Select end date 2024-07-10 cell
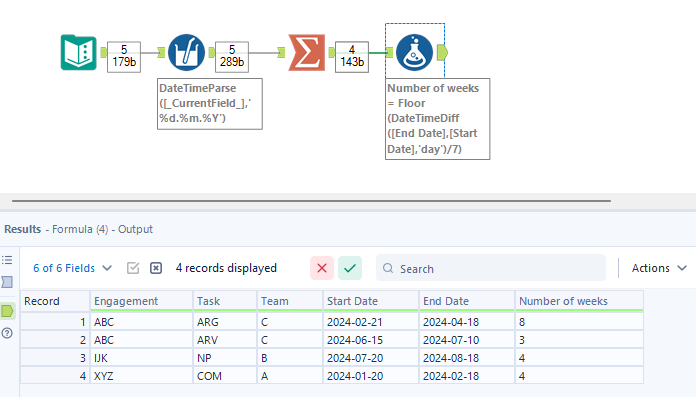696x397 pixels. [467, 340]
